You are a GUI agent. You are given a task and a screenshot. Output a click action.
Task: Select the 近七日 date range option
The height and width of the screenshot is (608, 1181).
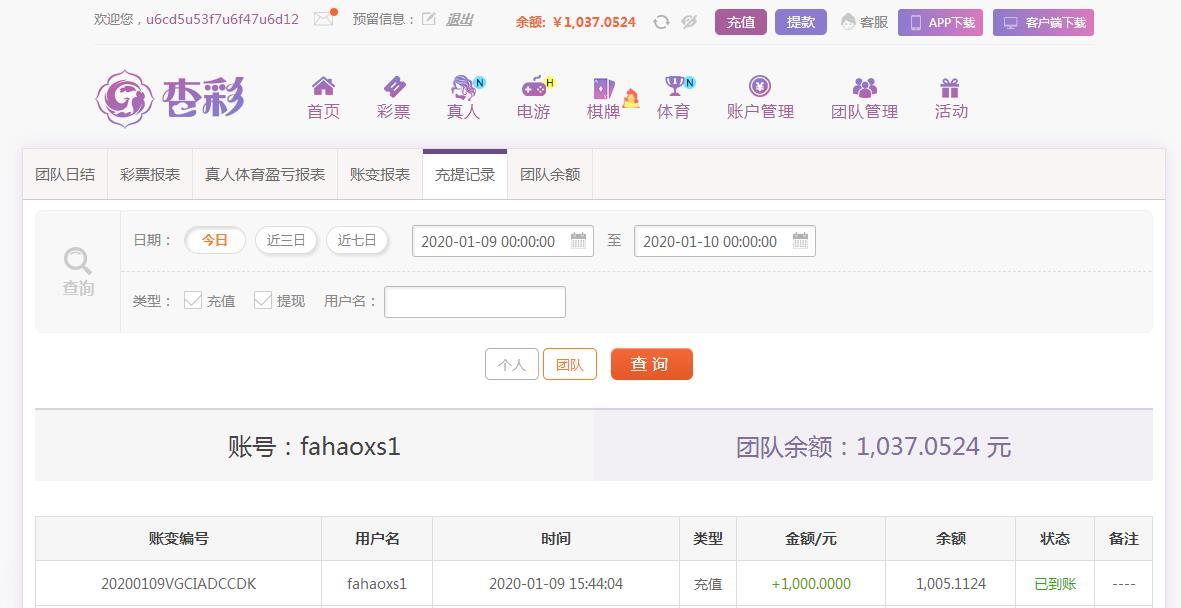(357, 240)
